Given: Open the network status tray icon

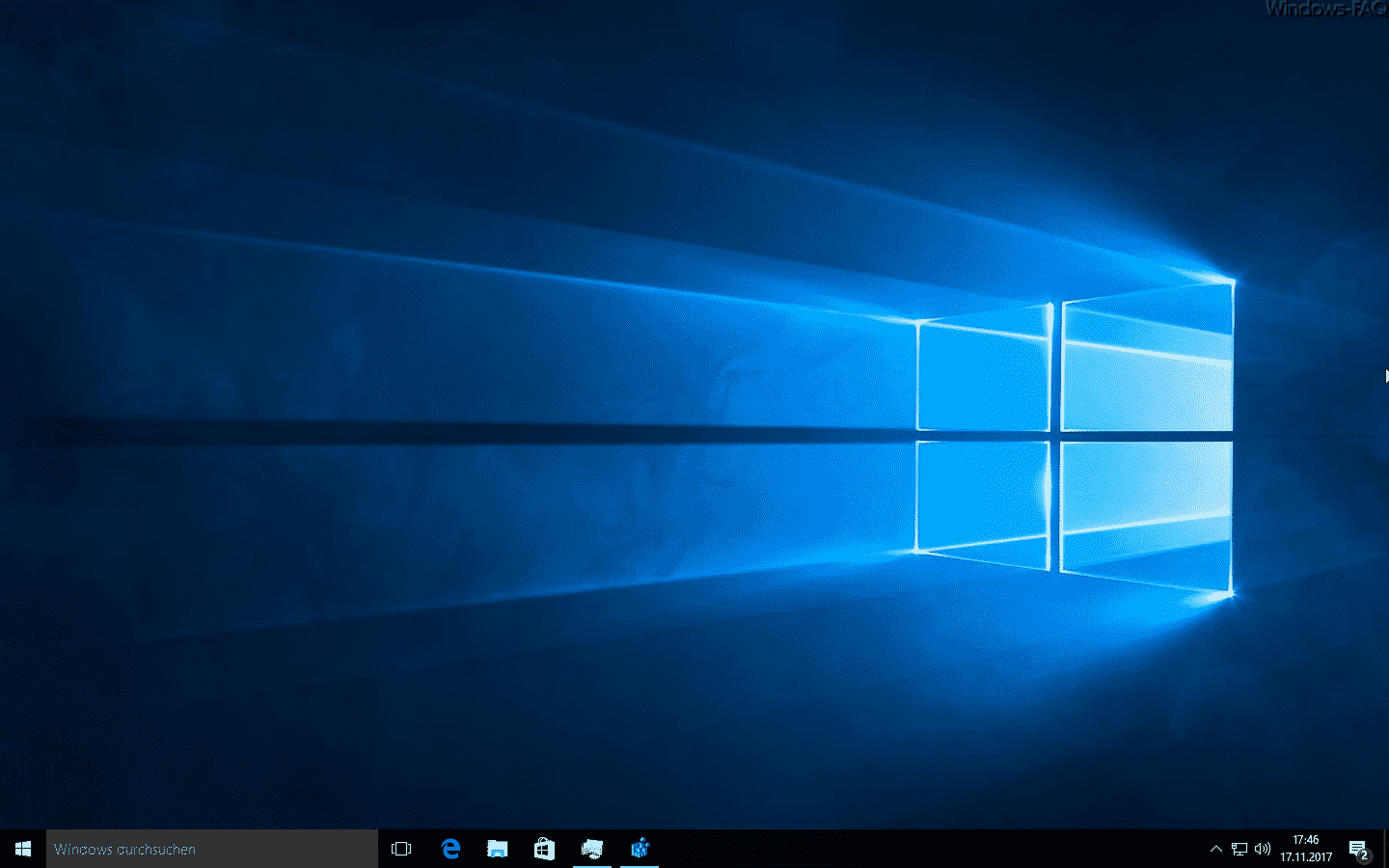Looking at the screenshot, I should pyautogui.click(x=1239, y=849).
